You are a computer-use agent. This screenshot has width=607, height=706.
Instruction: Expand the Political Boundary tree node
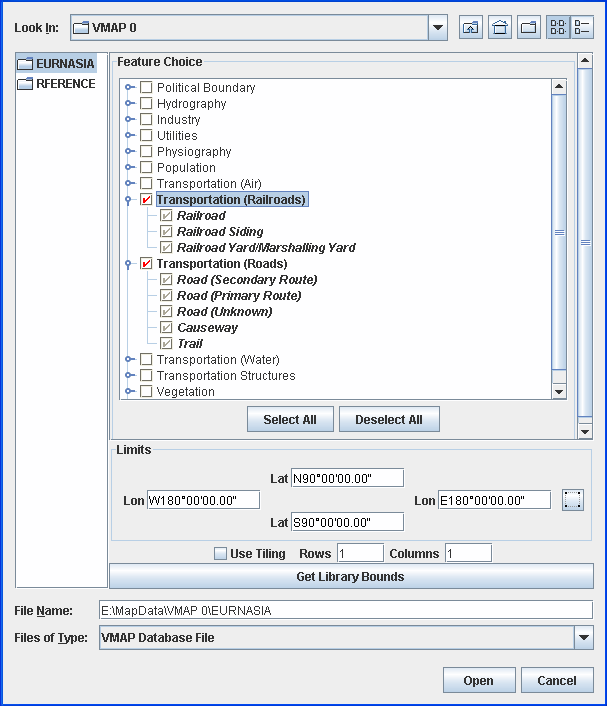click(x=129, y=88)
